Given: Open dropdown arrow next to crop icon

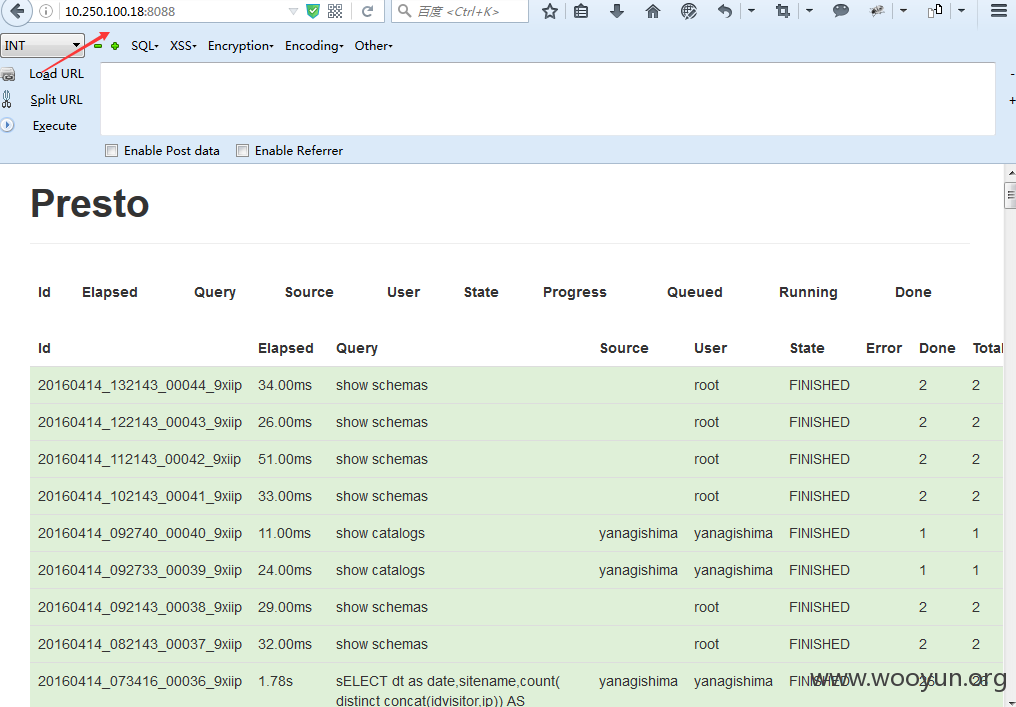Looking at the screenshot, I should tap(809, 11).
